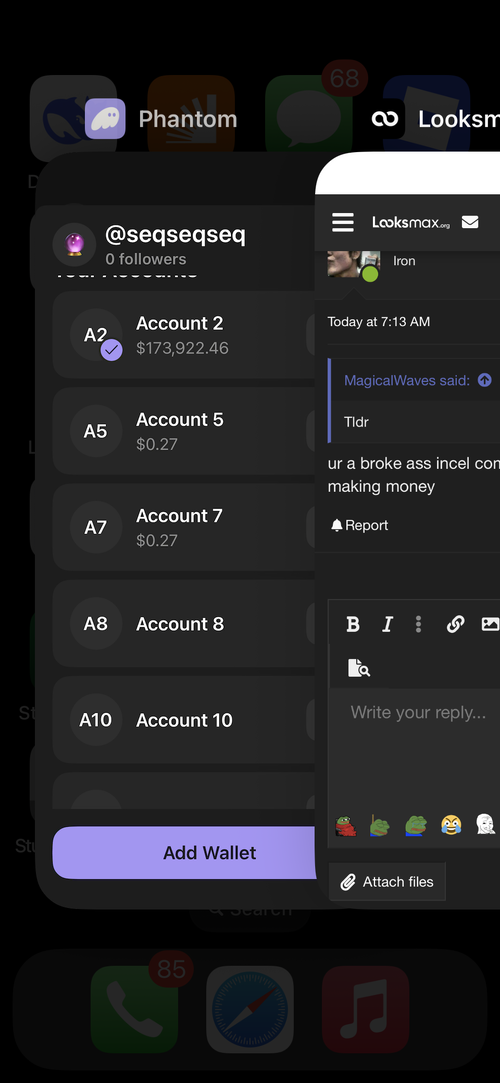
Task: Report the post via Report link
Action: tap(359, 526)
